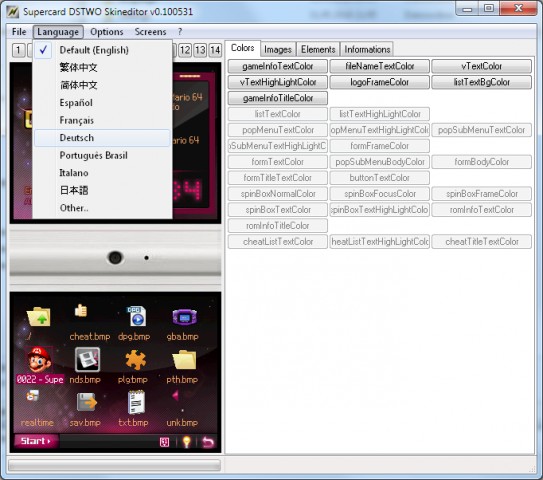Switch to screen 14 button
Screen dimensions: 543x480
(x=215, y=50)
